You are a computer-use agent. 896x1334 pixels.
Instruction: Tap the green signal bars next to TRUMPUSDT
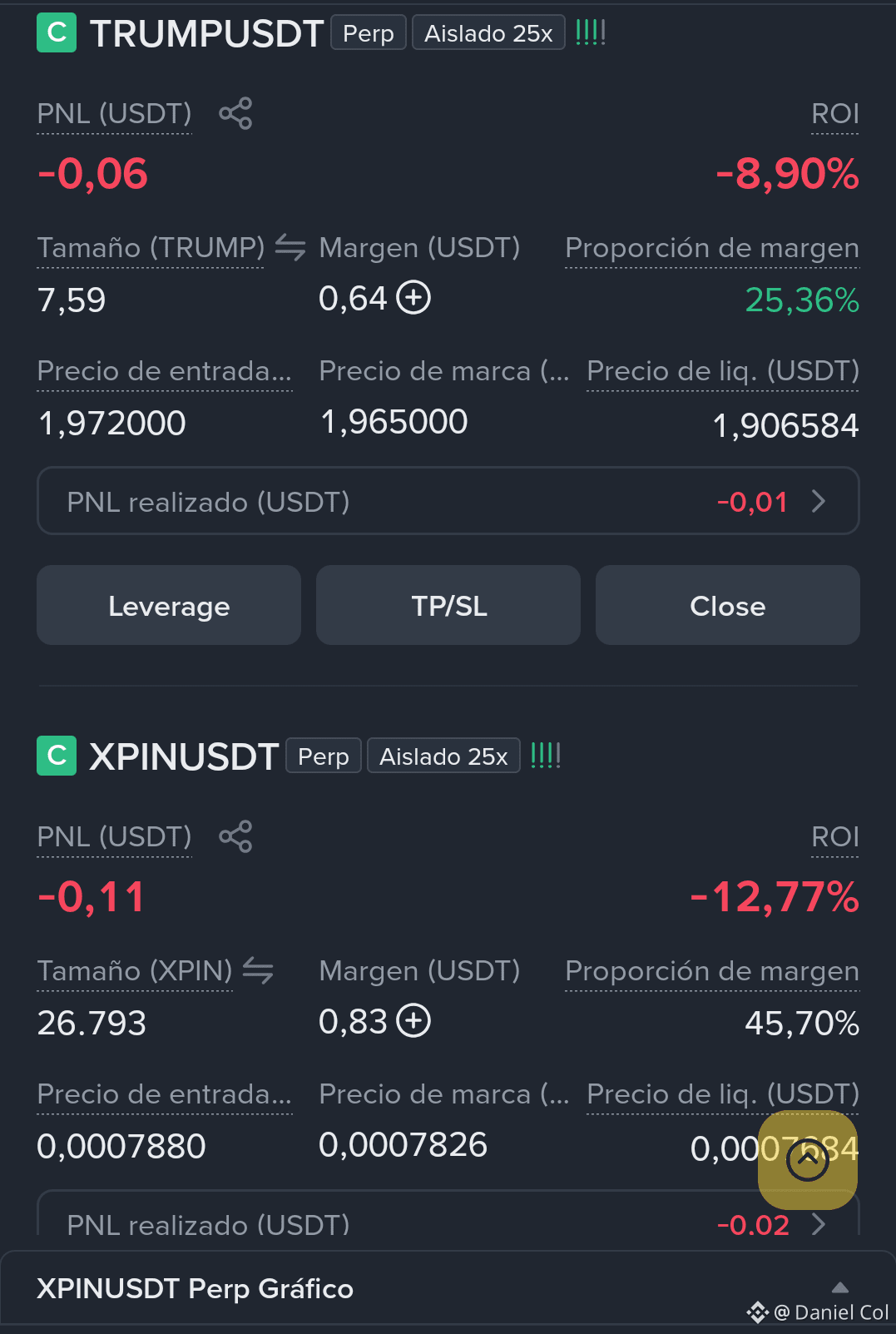click(x=591, y=32)
